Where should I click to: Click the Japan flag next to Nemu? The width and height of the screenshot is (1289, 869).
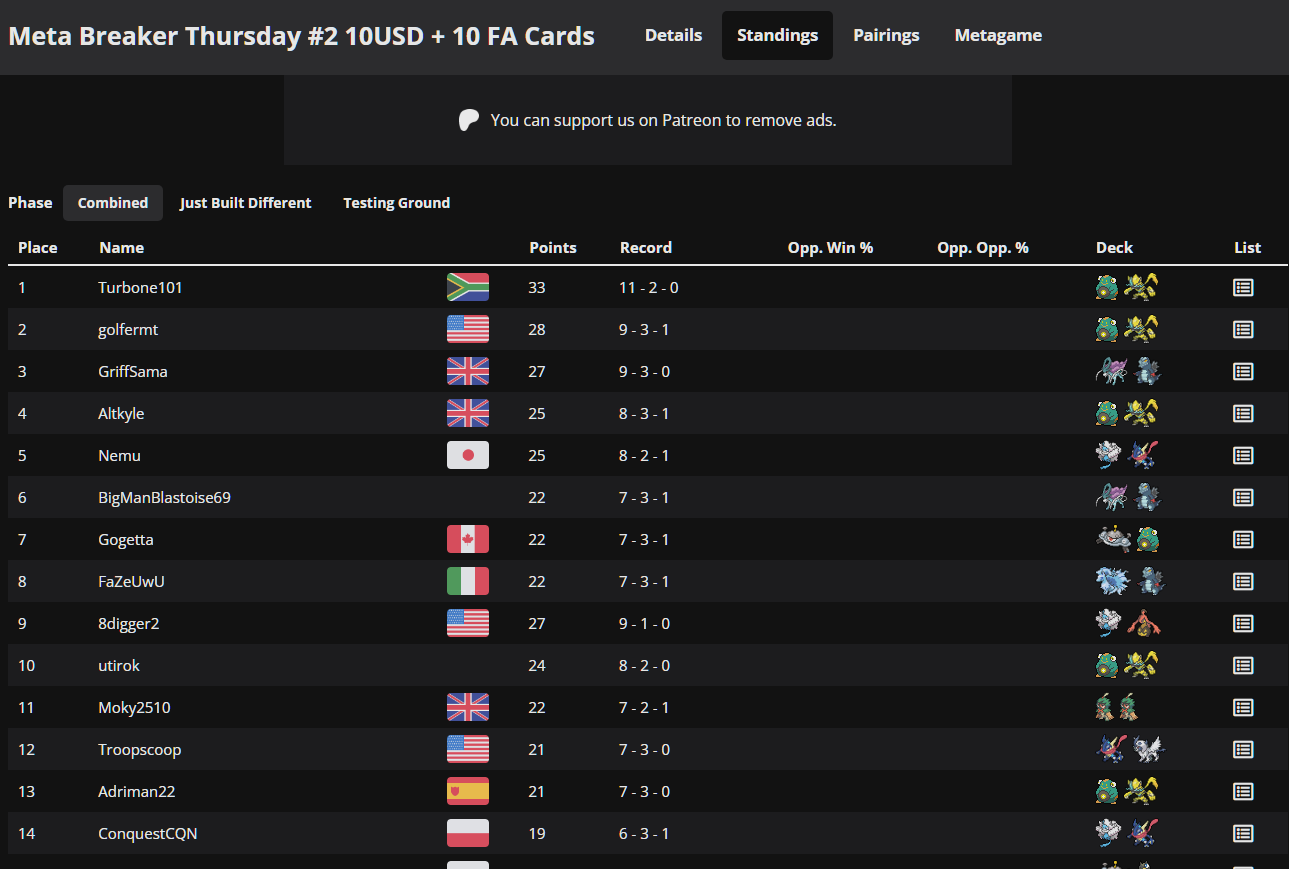(468, 456)
